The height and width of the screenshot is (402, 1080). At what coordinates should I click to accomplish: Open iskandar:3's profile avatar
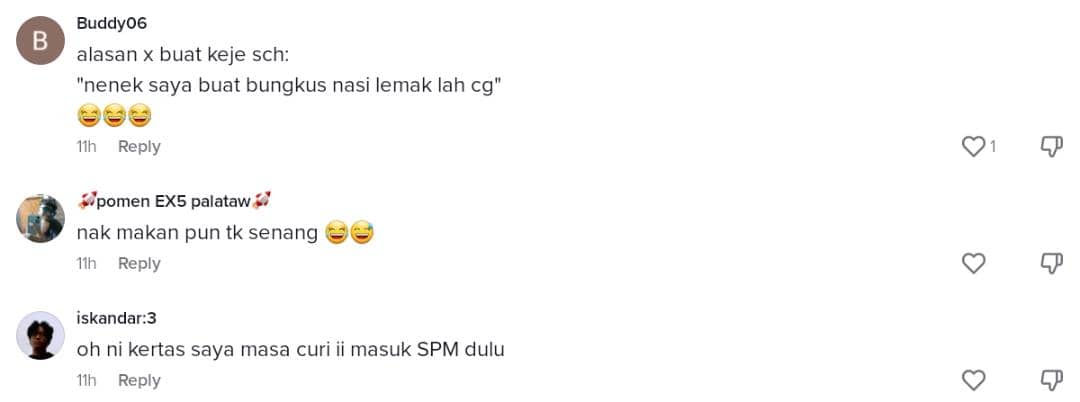point(40,335)
